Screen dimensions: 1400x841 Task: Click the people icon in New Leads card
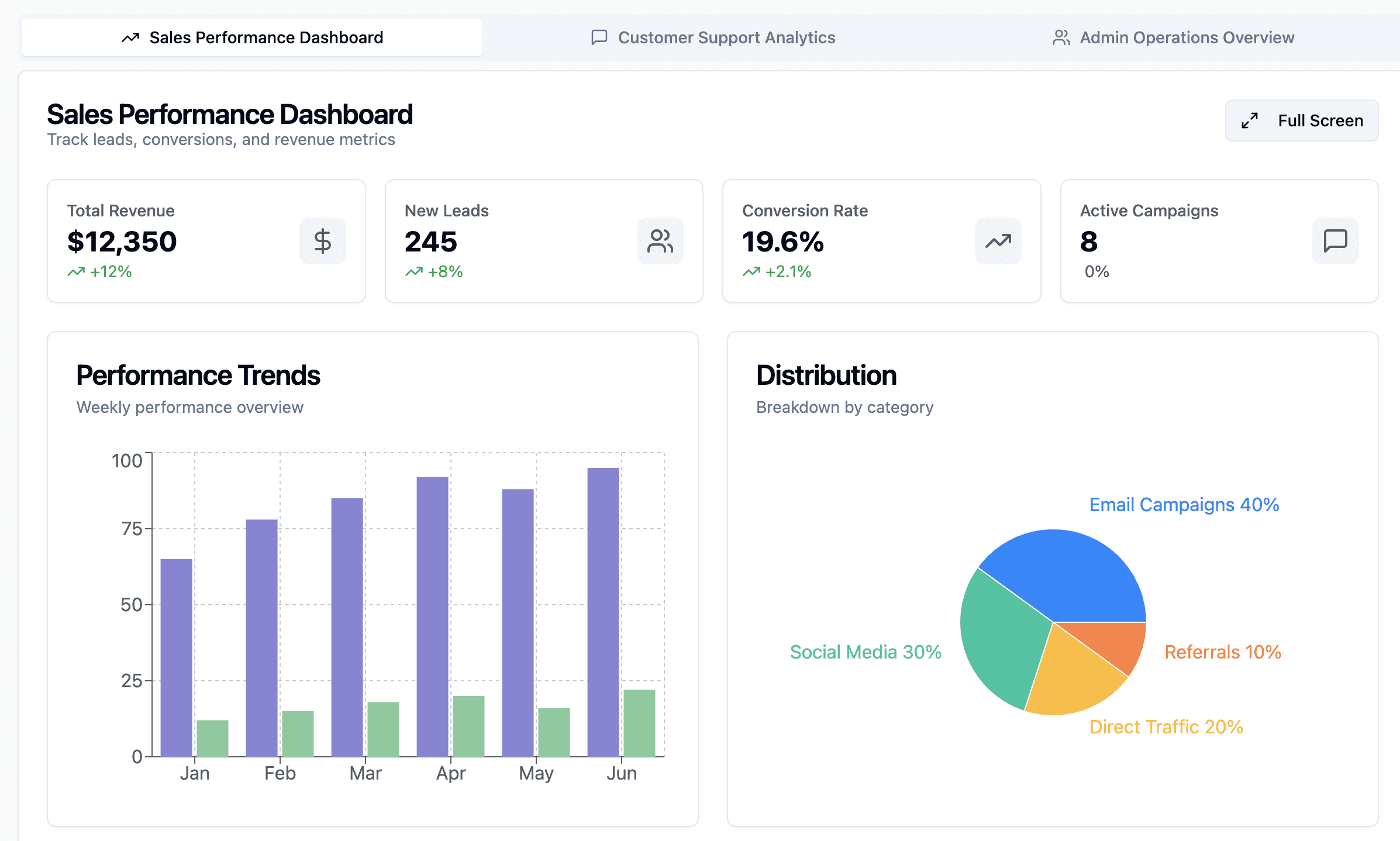pyautogui.click(x=660, y=241)
